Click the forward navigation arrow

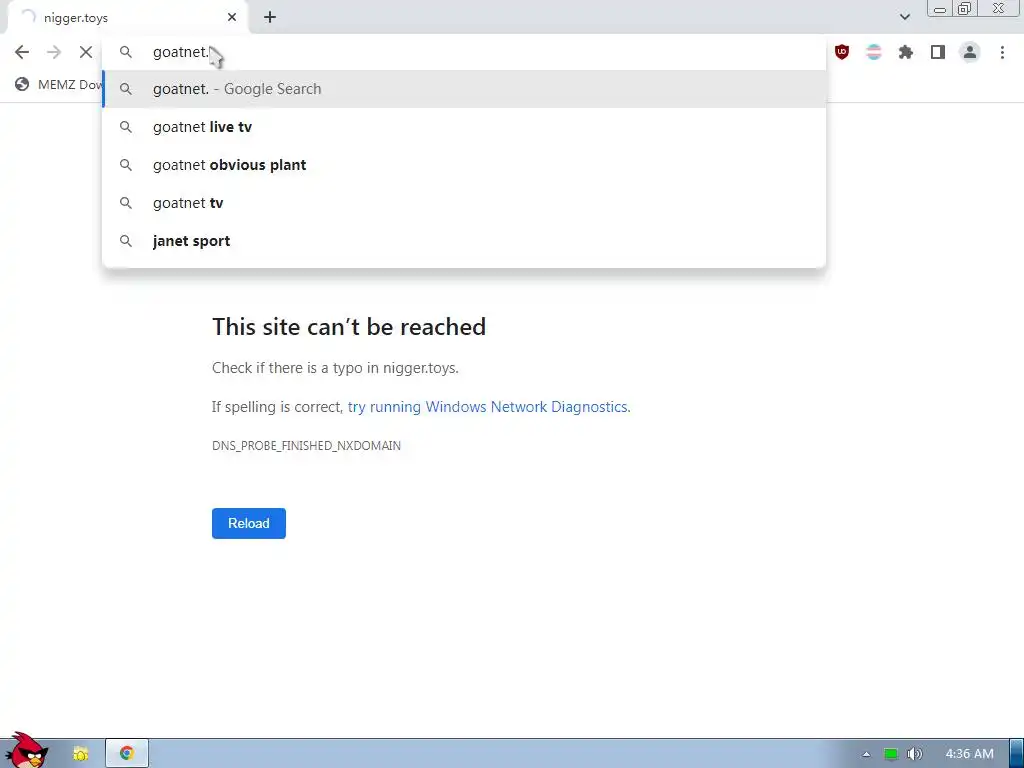coord(54,52)
